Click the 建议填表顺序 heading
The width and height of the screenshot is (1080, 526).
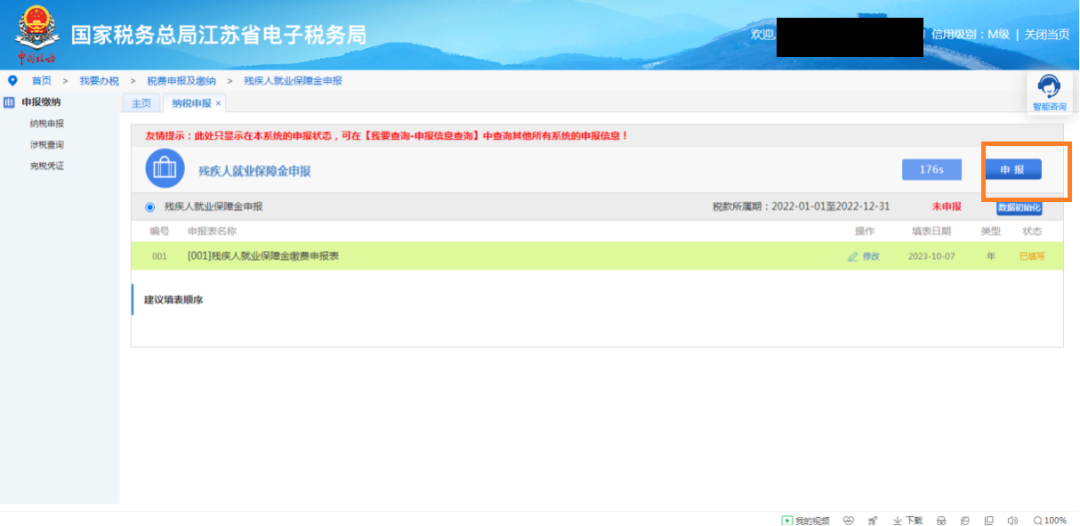(173, 301)
